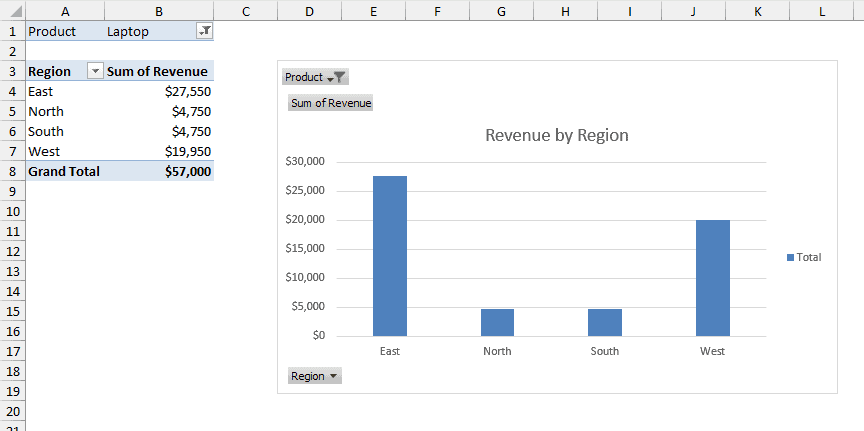Click the Sum of Revenue chart field button
Viewport: 864px width, 431px height.
[331, 103]
